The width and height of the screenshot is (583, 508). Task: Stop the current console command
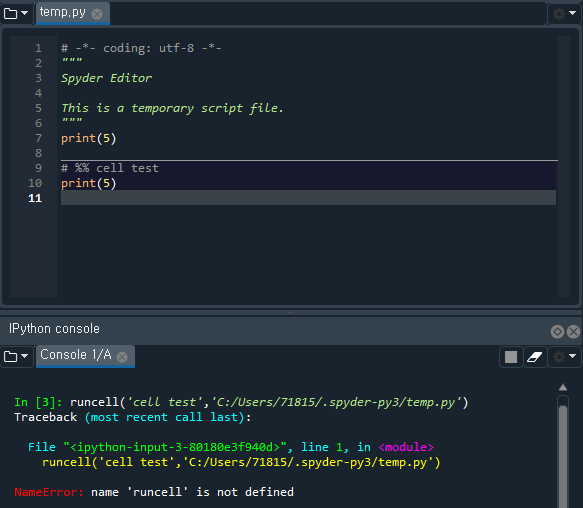[x=511, y=357]
